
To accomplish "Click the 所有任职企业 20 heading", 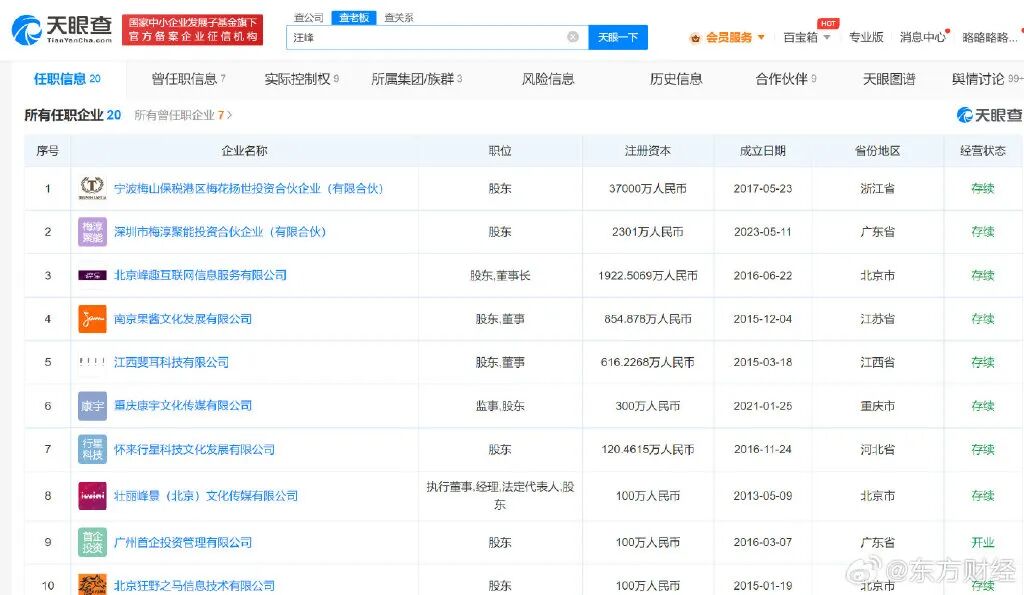I will pyautogui.click(x=72, y=115).
